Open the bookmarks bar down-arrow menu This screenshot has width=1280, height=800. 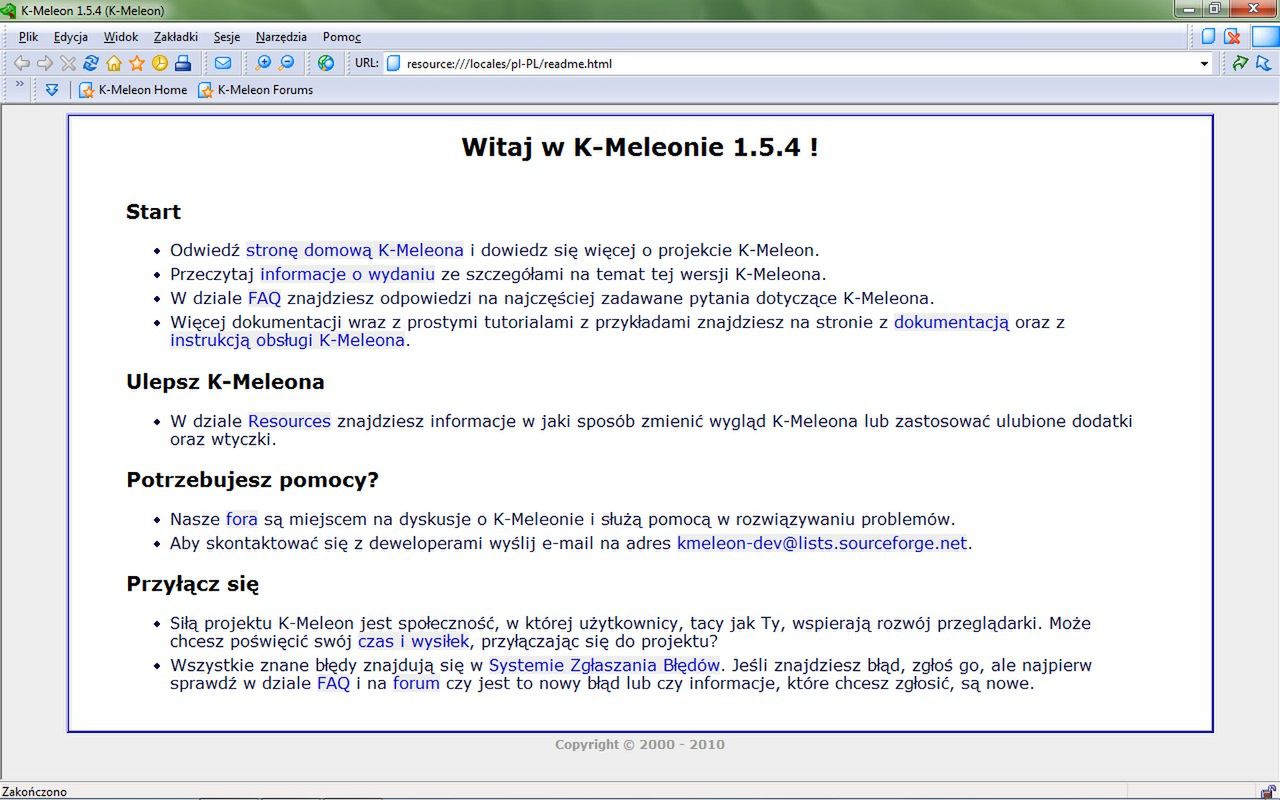tap(52, 90)
